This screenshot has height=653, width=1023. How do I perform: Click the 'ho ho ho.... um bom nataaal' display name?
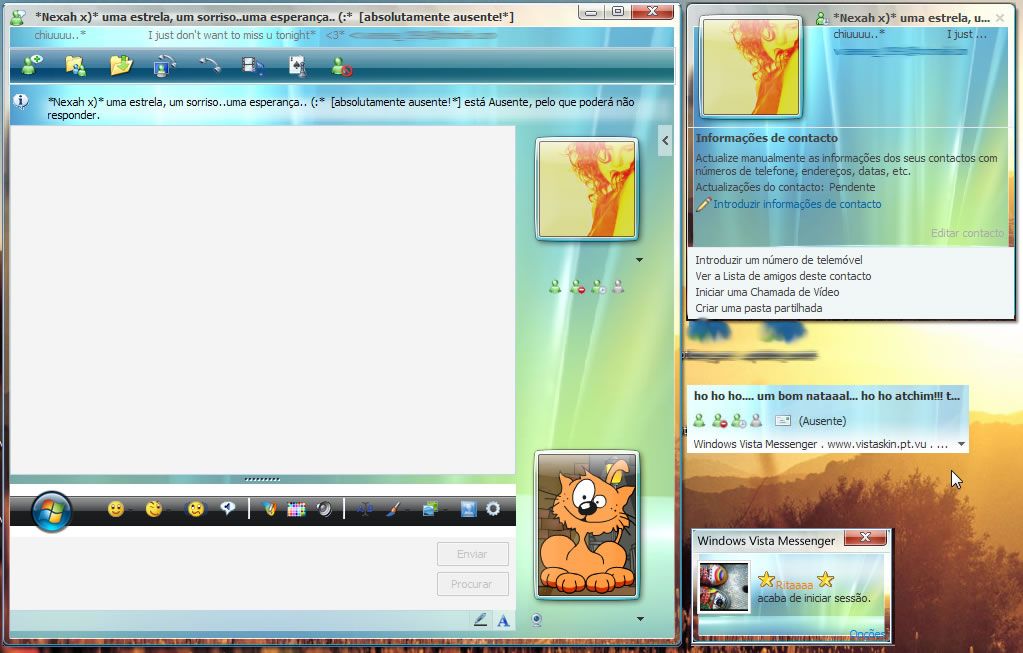tap(827, 396)
